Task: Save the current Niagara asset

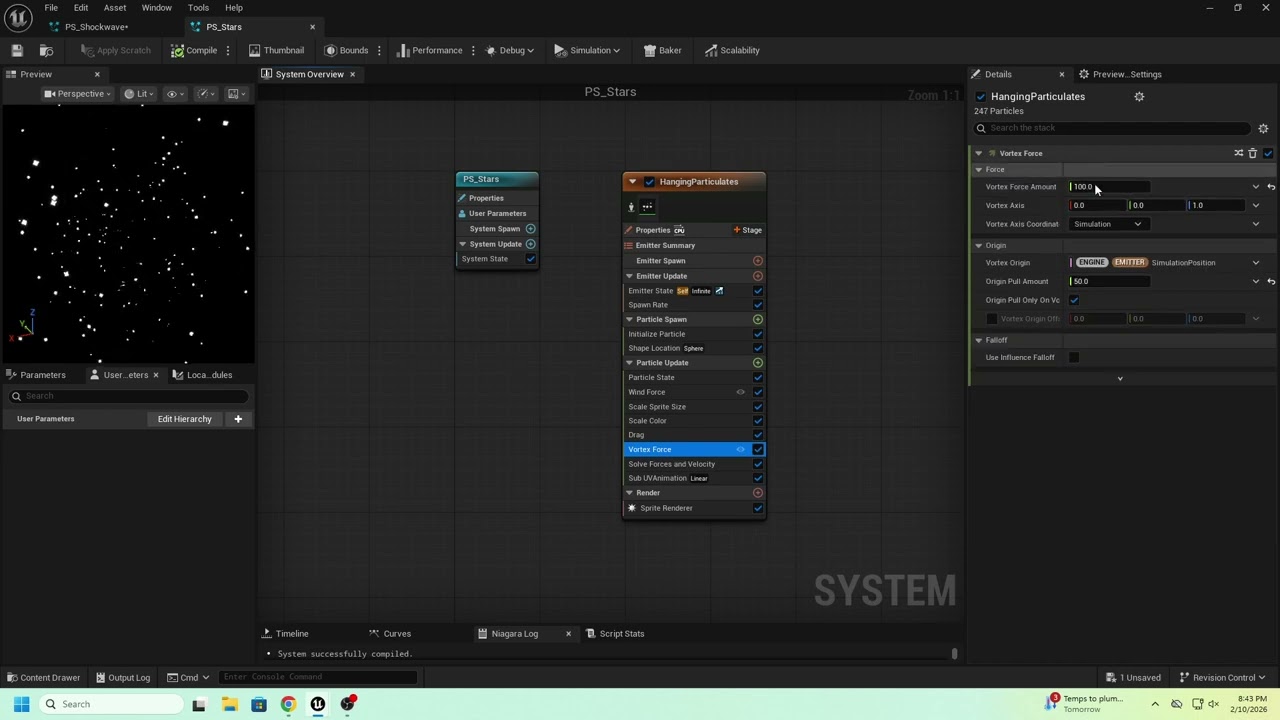Action: point(17,50)
